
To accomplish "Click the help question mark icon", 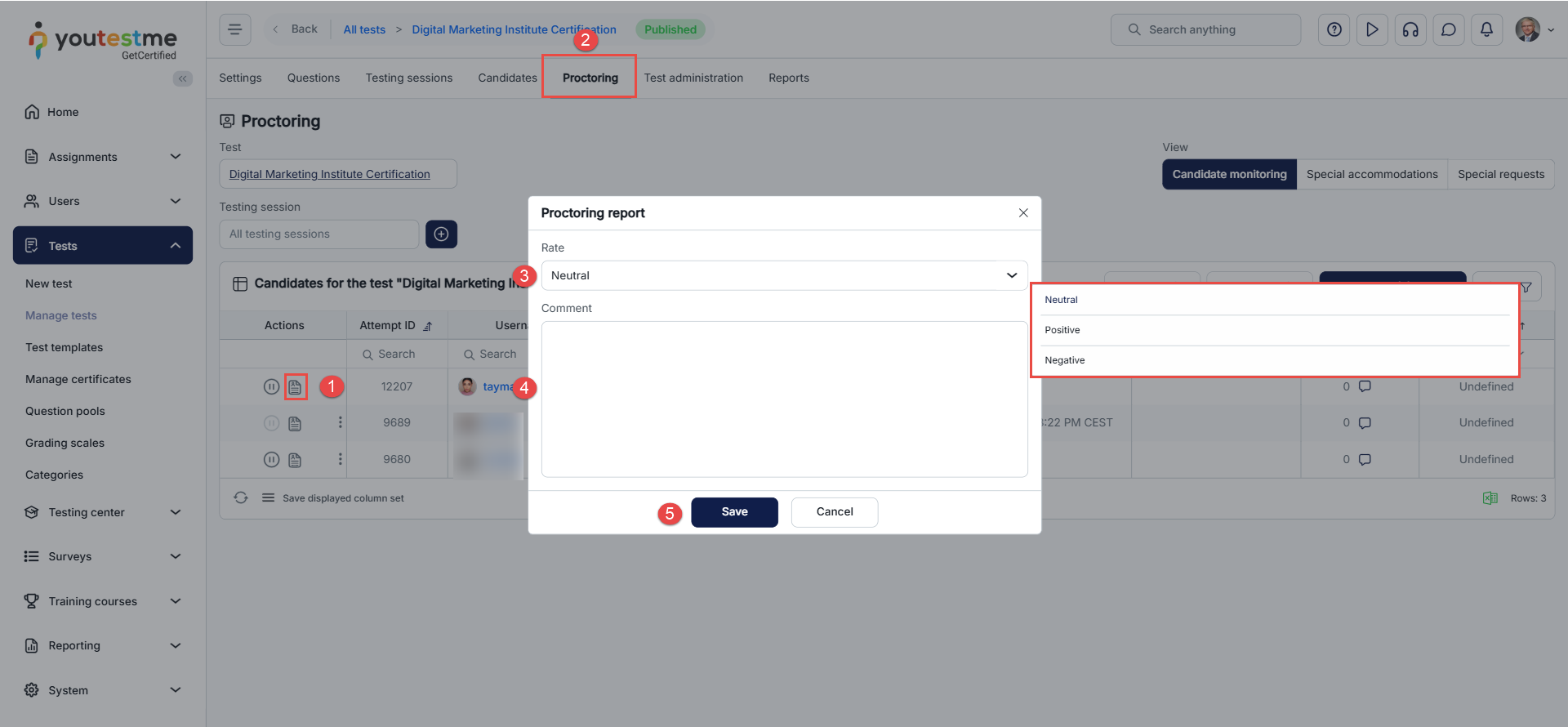I will click(x=1334, y=29).
